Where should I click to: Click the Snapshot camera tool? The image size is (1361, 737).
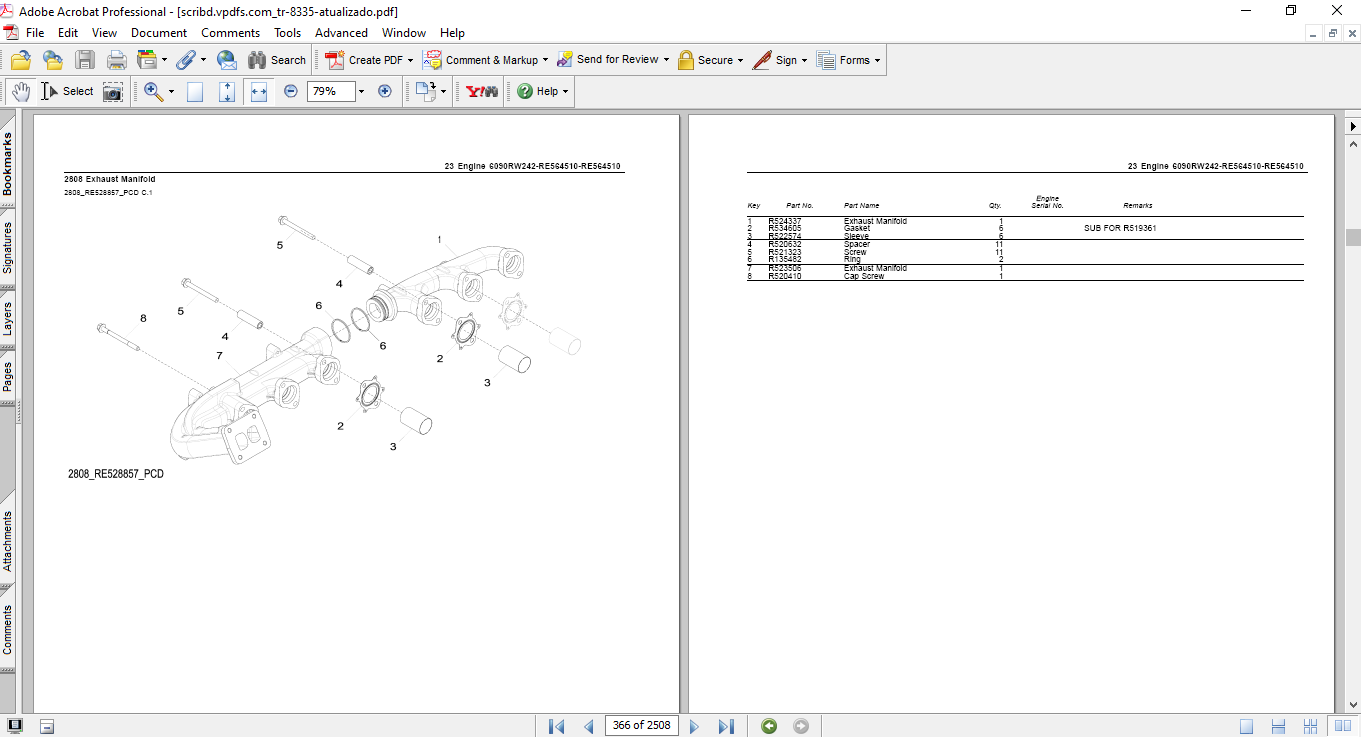coord(113,91)
